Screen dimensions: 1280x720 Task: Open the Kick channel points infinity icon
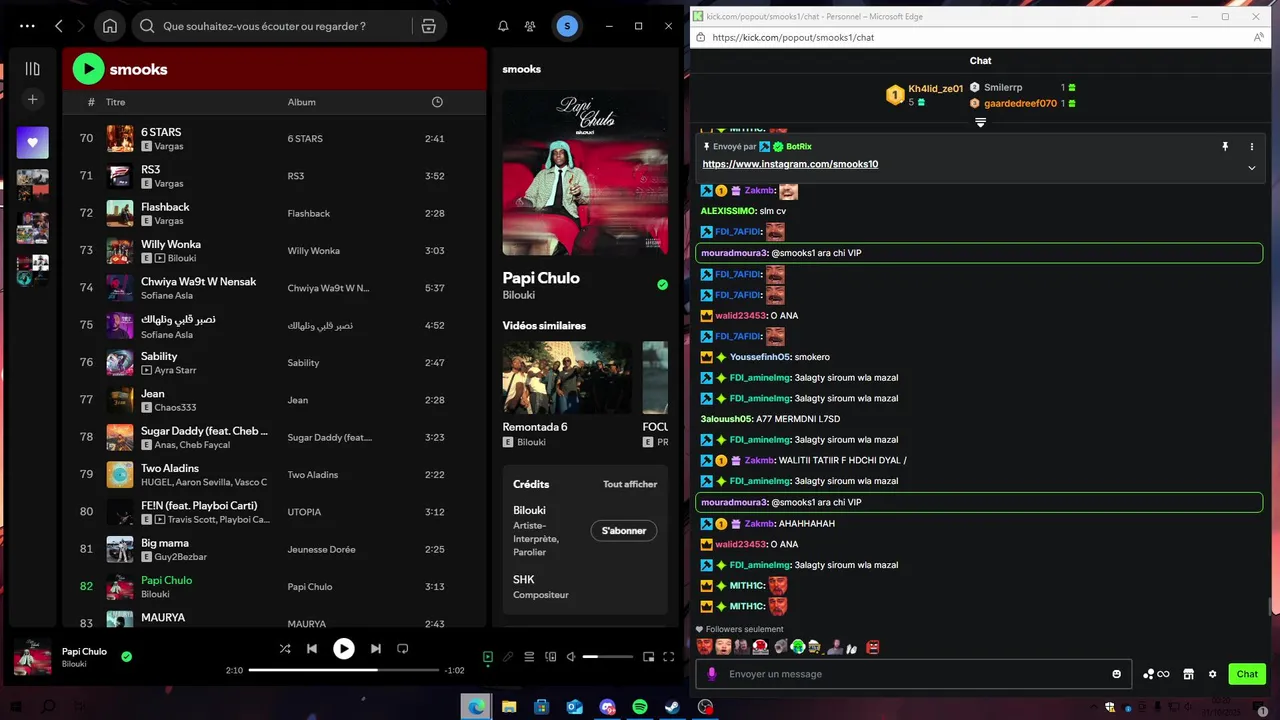click(x=1157, y=674)
